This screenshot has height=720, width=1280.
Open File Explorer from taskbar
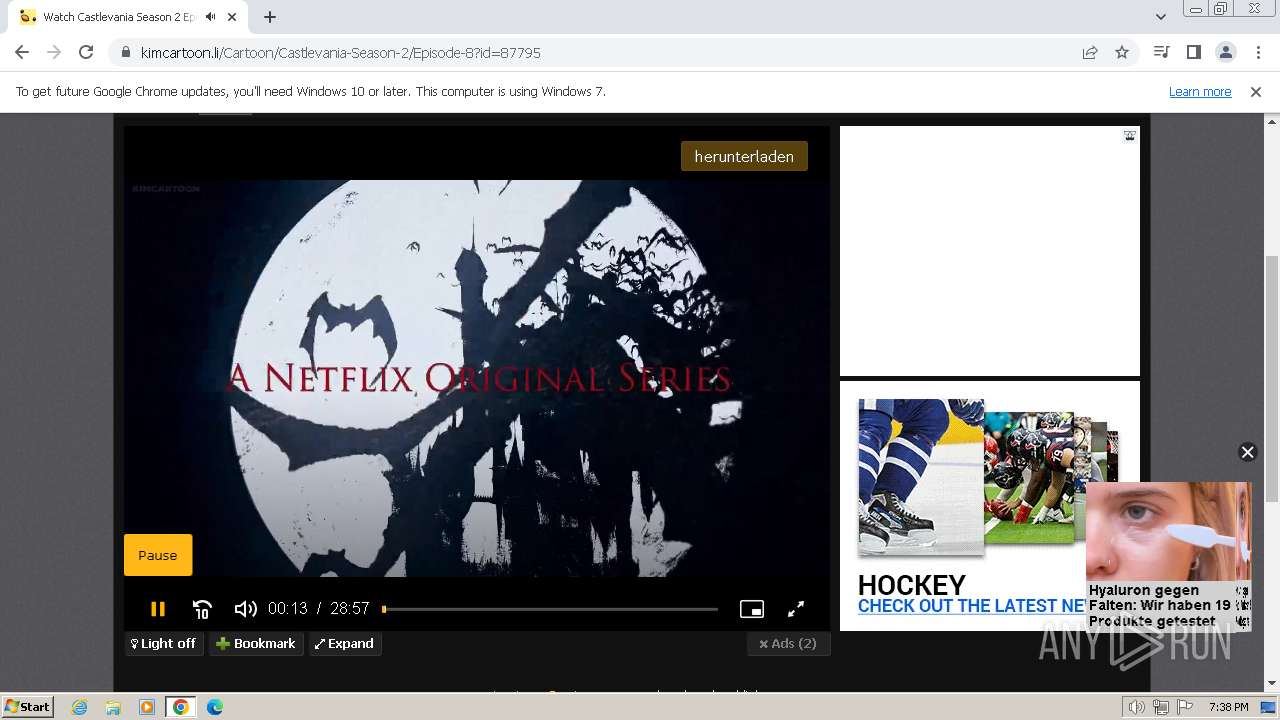(x=113, y=707)
